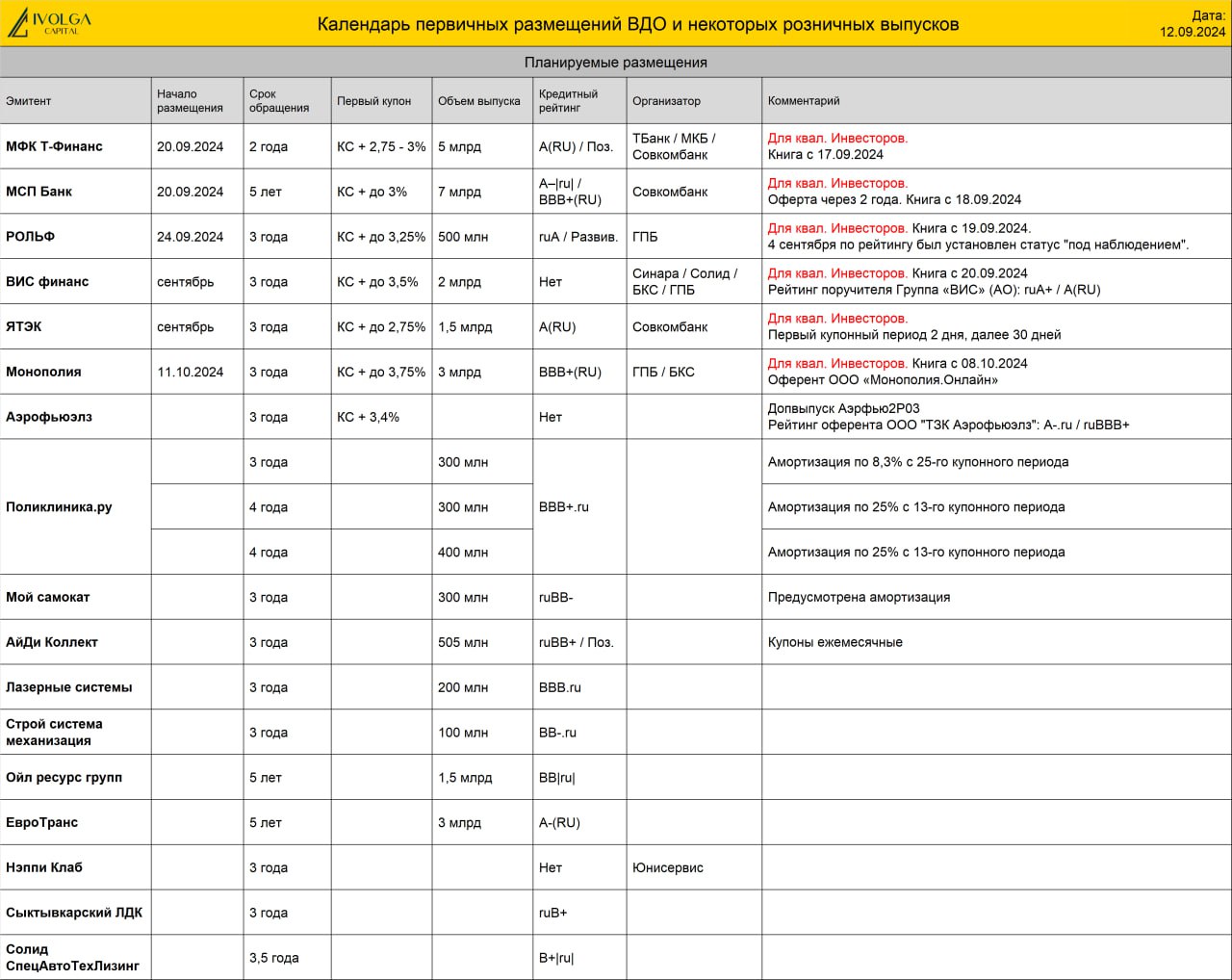The height and width of the screenshot is (980, 1232).
Task: Select the 'Сыктывкарский ЛДК' issuer cell
Action: pyautogui.click(x=74, y=913)
